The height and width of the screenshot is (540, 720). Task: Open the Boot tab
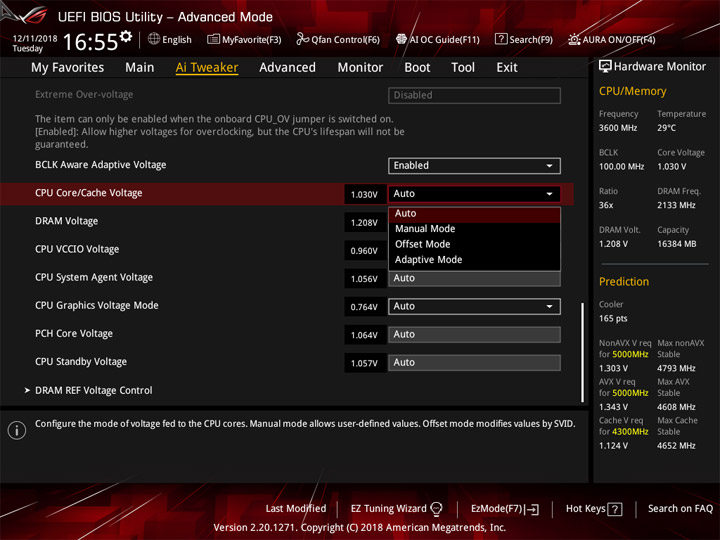[x=417, y=68]
